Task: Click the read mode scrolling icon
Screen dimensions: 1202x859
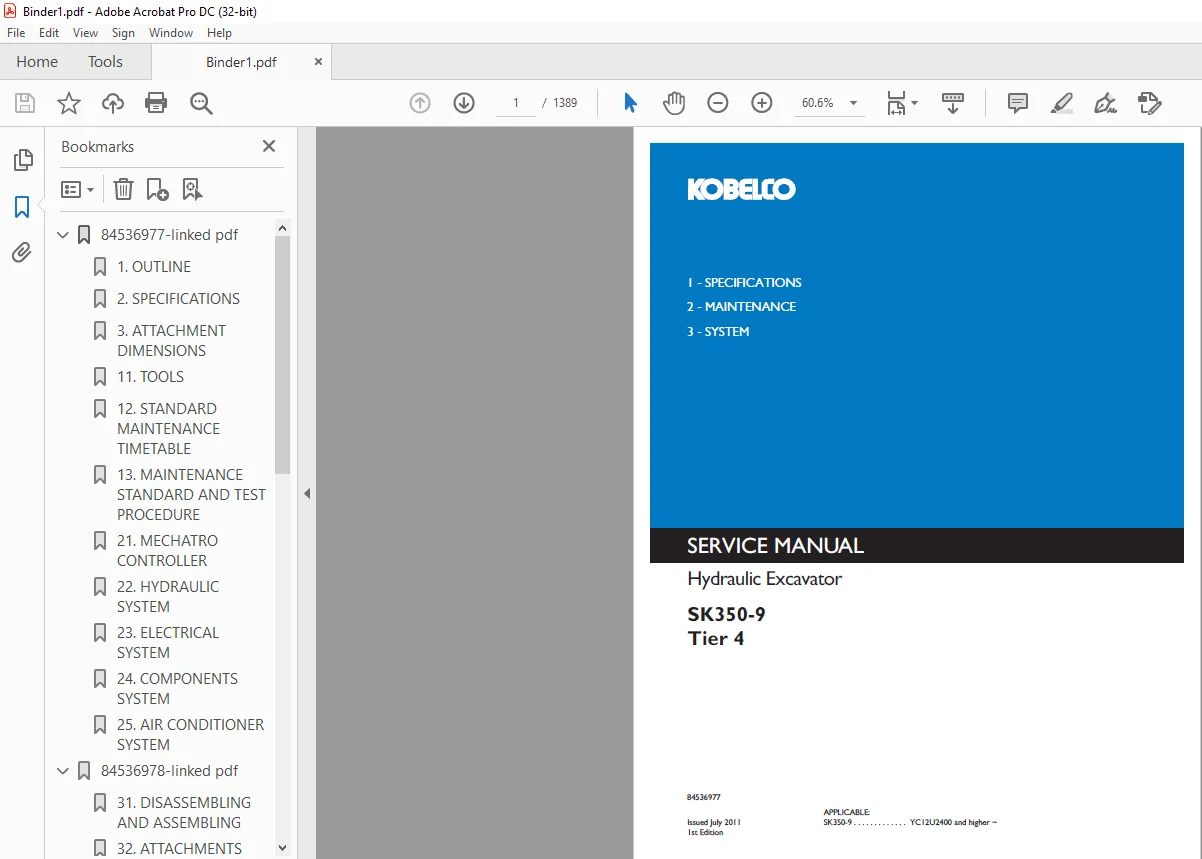Action: (953, 103)
